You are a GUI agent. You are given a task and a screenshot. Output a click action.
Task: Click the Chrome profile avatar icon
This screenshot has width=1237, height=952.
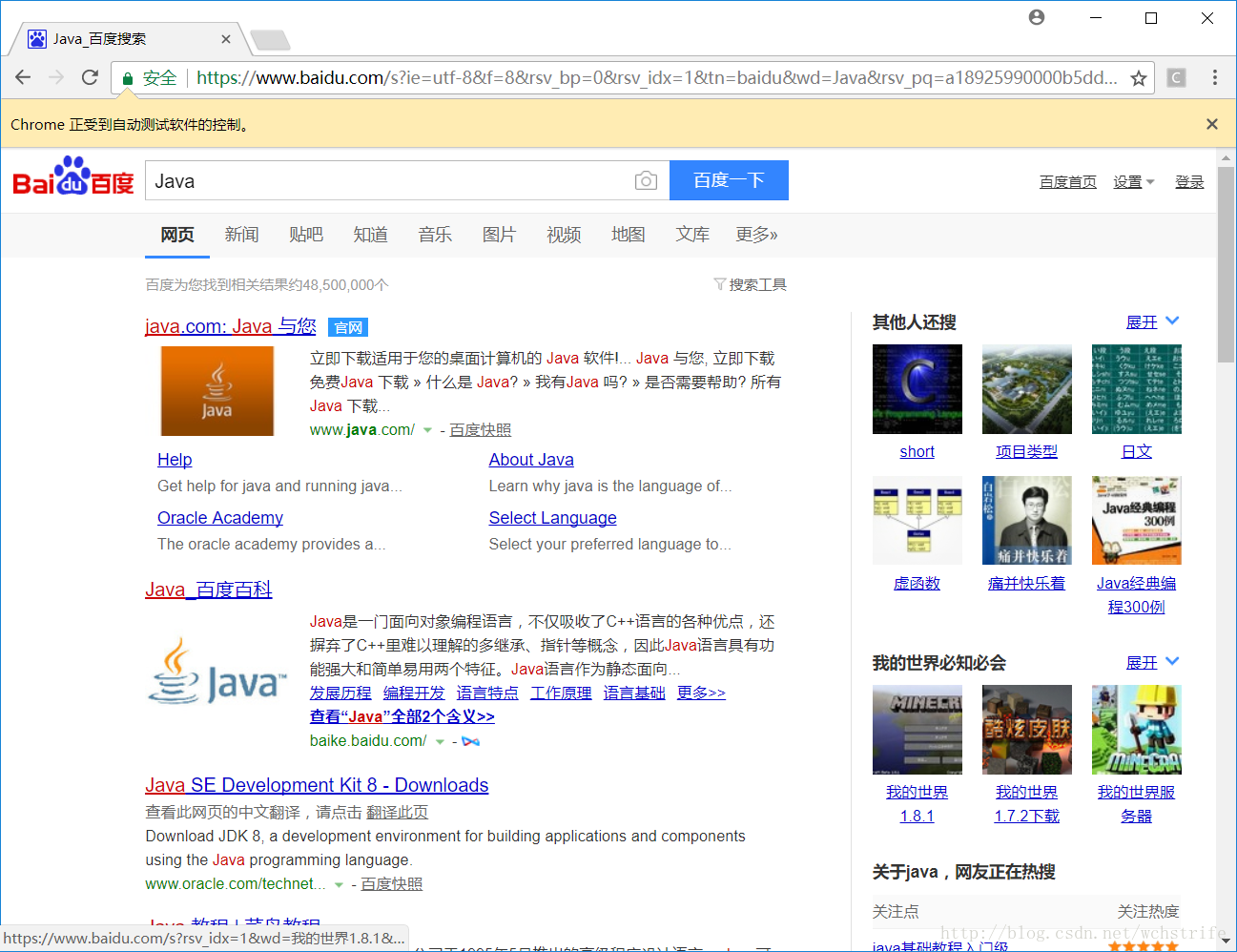(x=1037, y=17)
